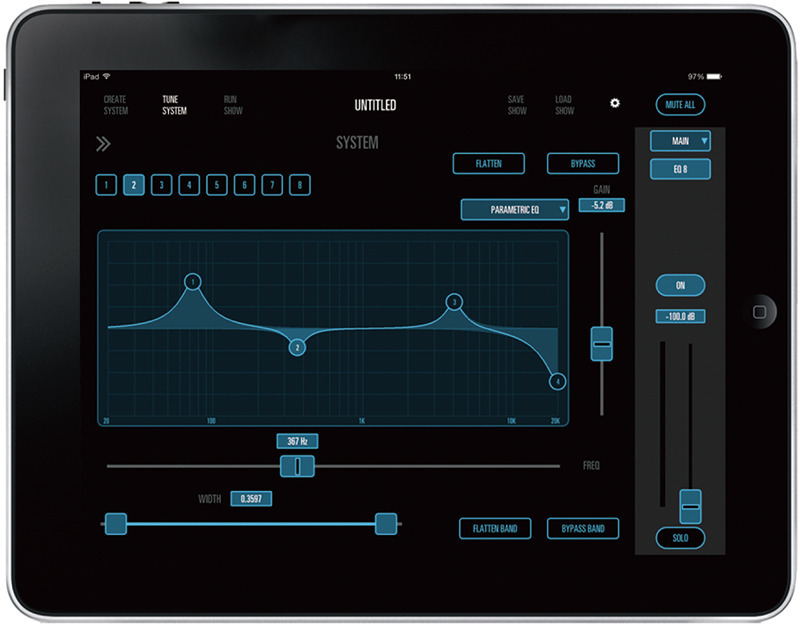Select band 2 button
The height and width of the screenshot is (626, 800).
tap(134, 185)
